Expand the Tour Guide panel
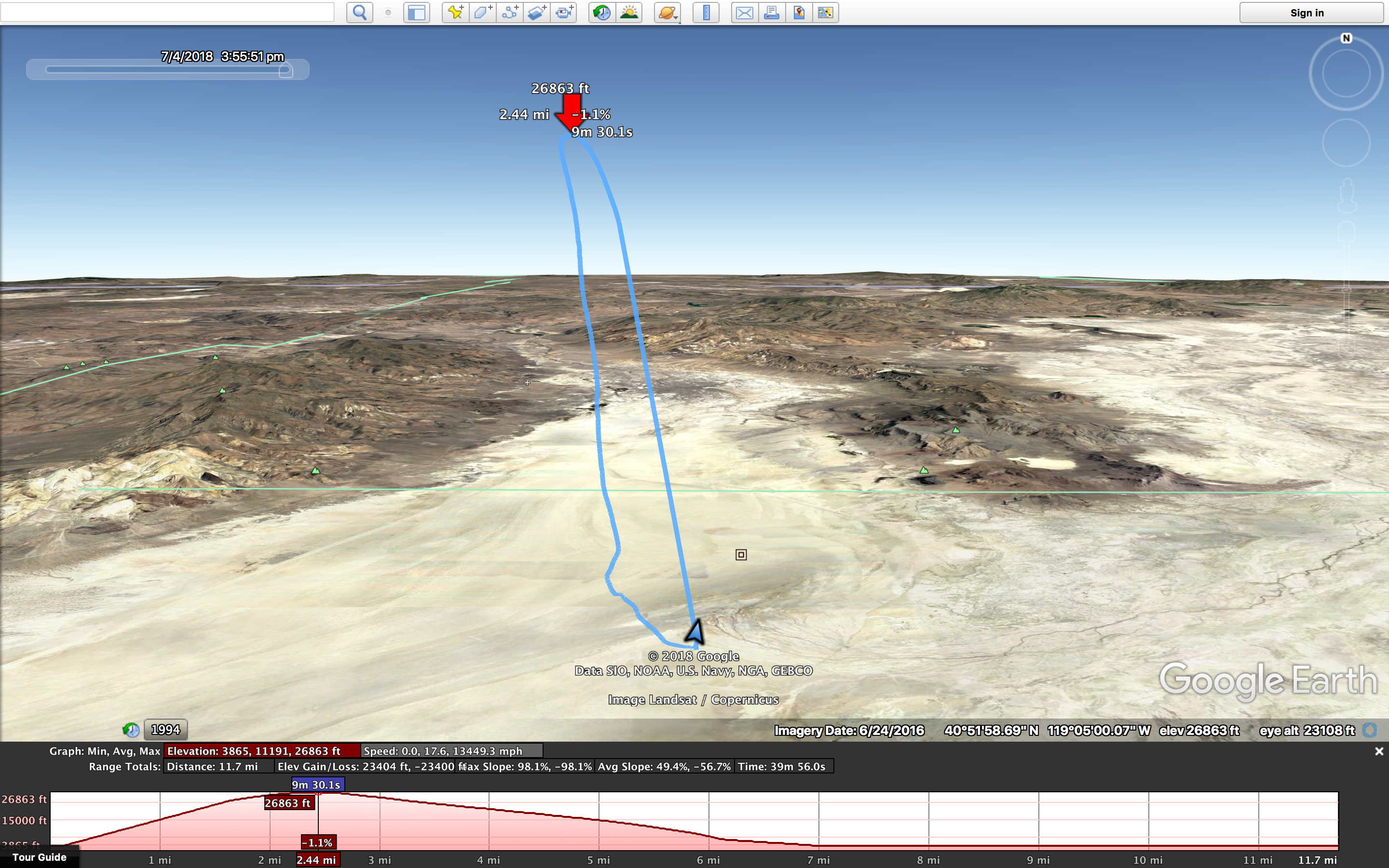 39,857
